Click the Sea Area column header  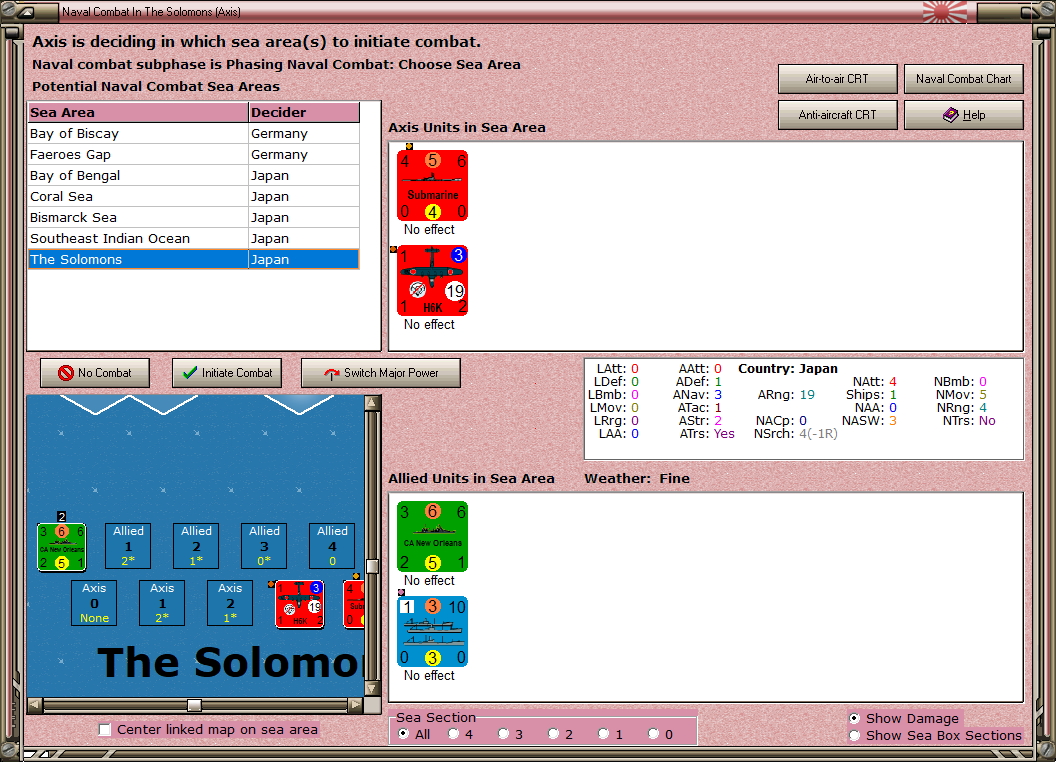click(138, 113)
